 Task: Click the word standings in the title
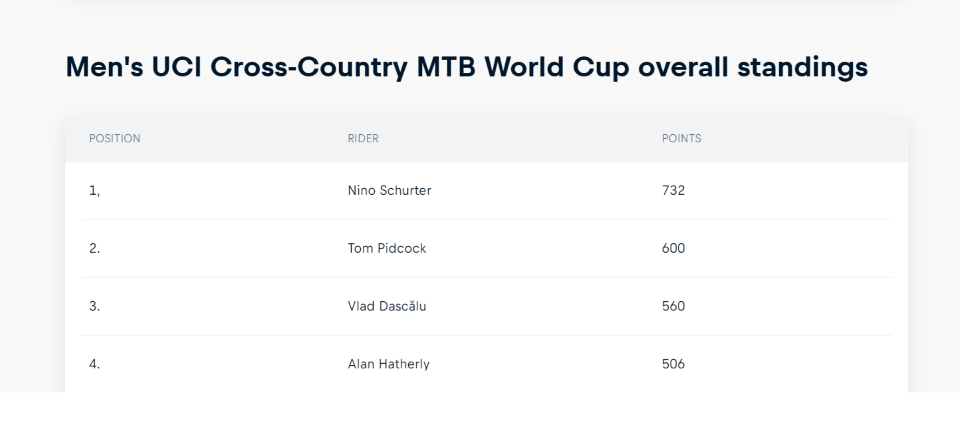click(803, 68)
